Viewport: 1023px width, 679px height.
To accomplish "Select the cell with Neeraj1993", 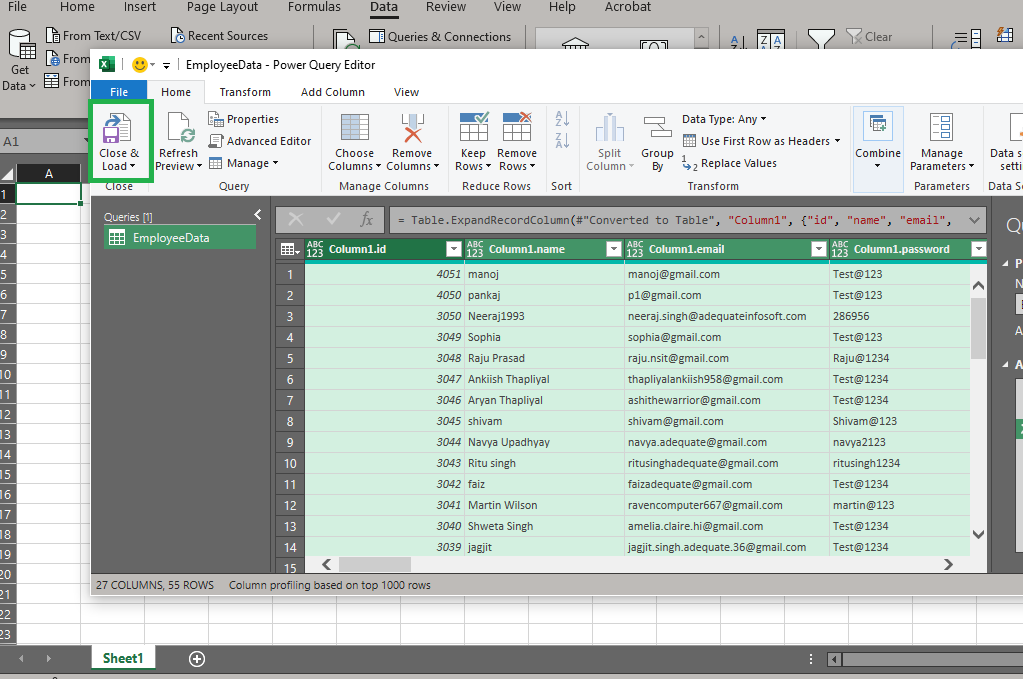I will tap(544, 316).
